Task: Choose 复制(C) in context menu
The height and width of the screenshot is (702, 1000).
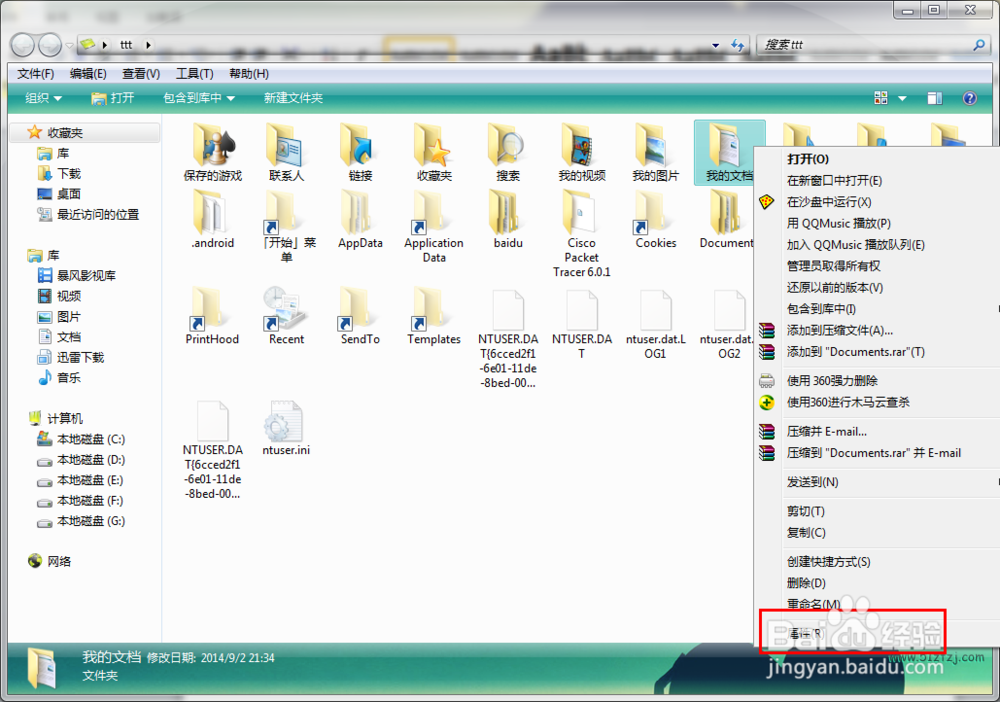Action: [x=877, y=532]
